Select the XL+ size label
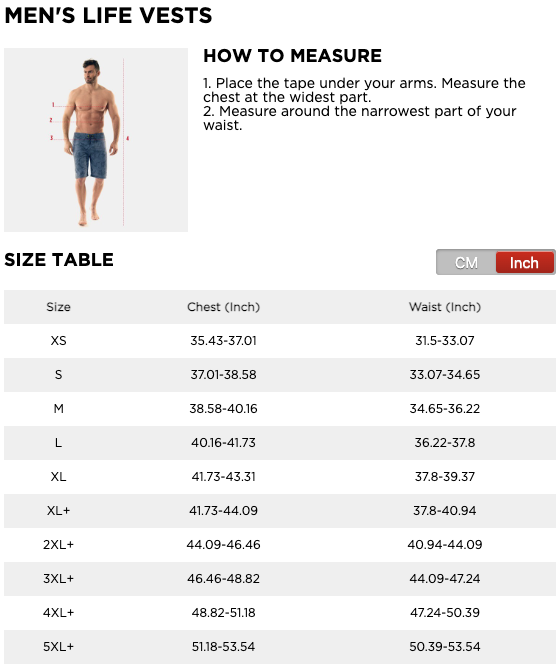Image resolution: width=558 pixels, height=666 pixels. (59, 511)
